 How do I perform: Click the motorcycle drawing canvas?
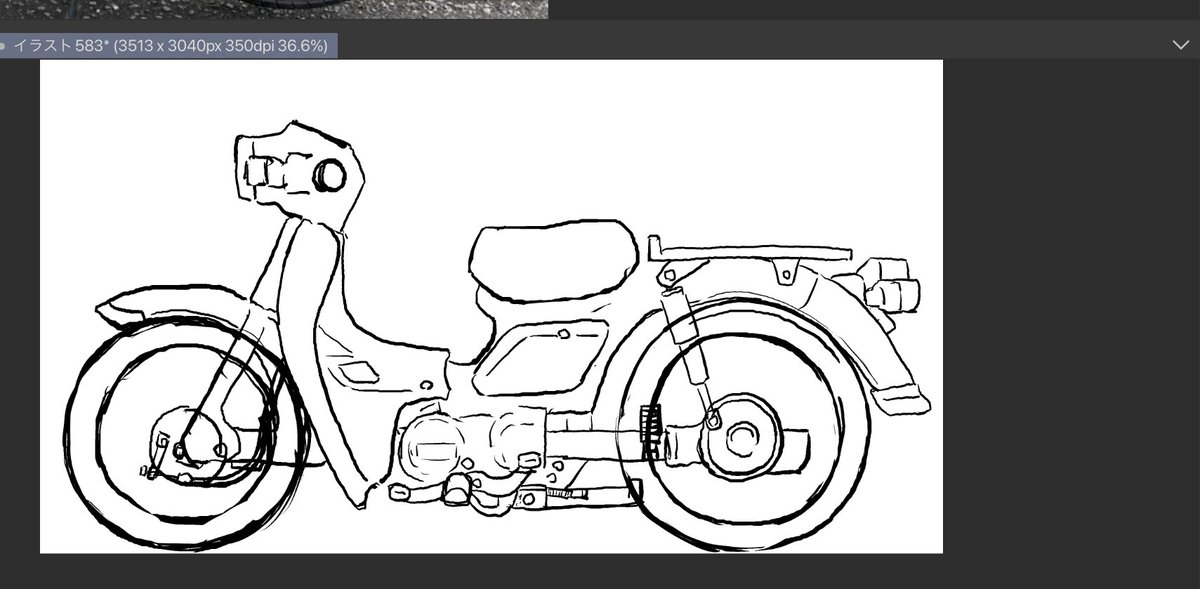click(491, 306)
